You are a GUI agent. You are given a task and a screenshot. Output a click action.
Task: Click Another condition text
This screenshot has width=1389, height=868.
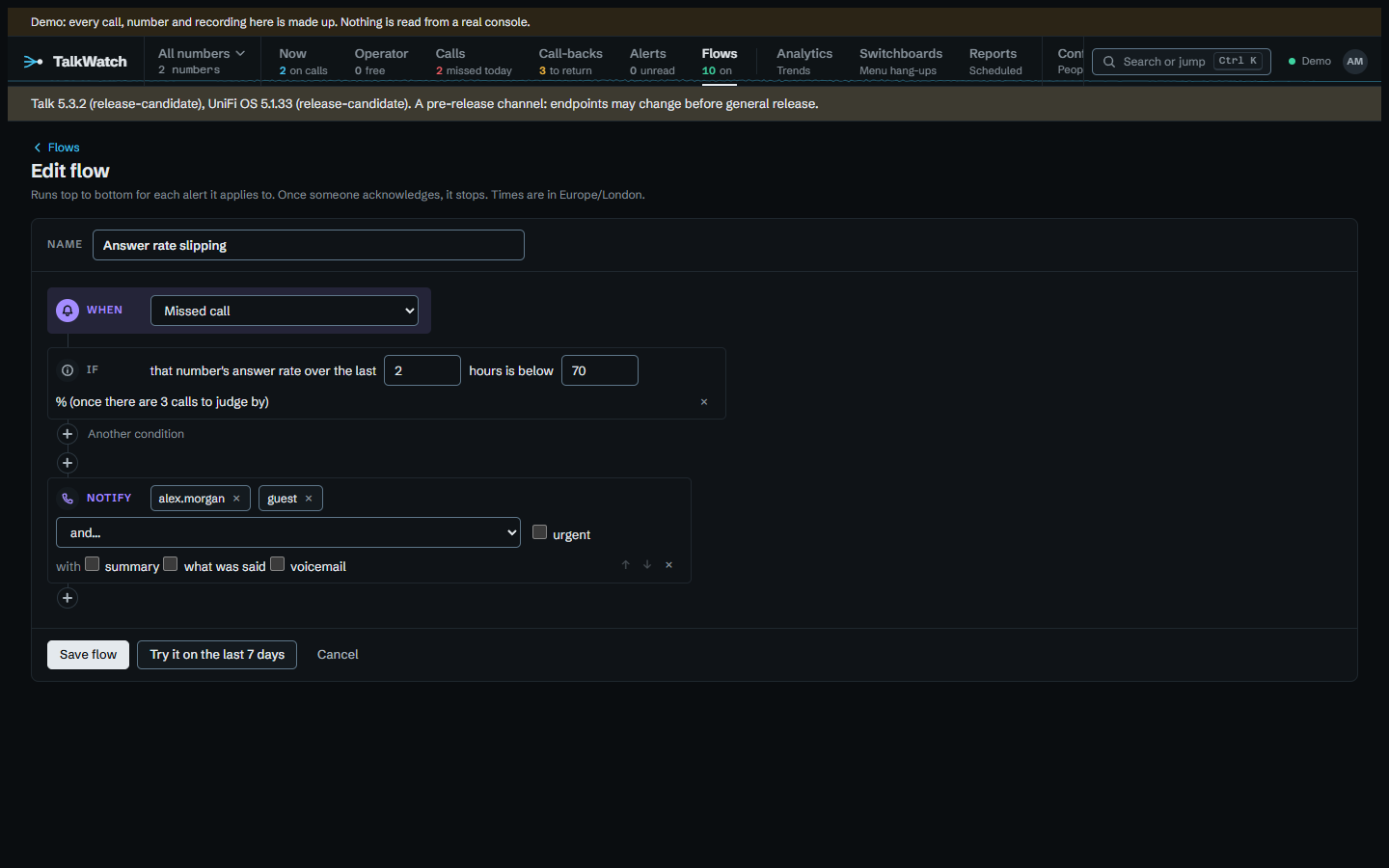[x=136, y=434]
